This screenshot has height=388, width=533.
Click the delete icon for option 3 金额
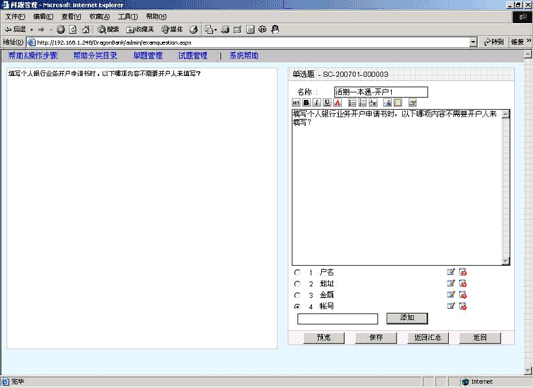pos(463,295)
